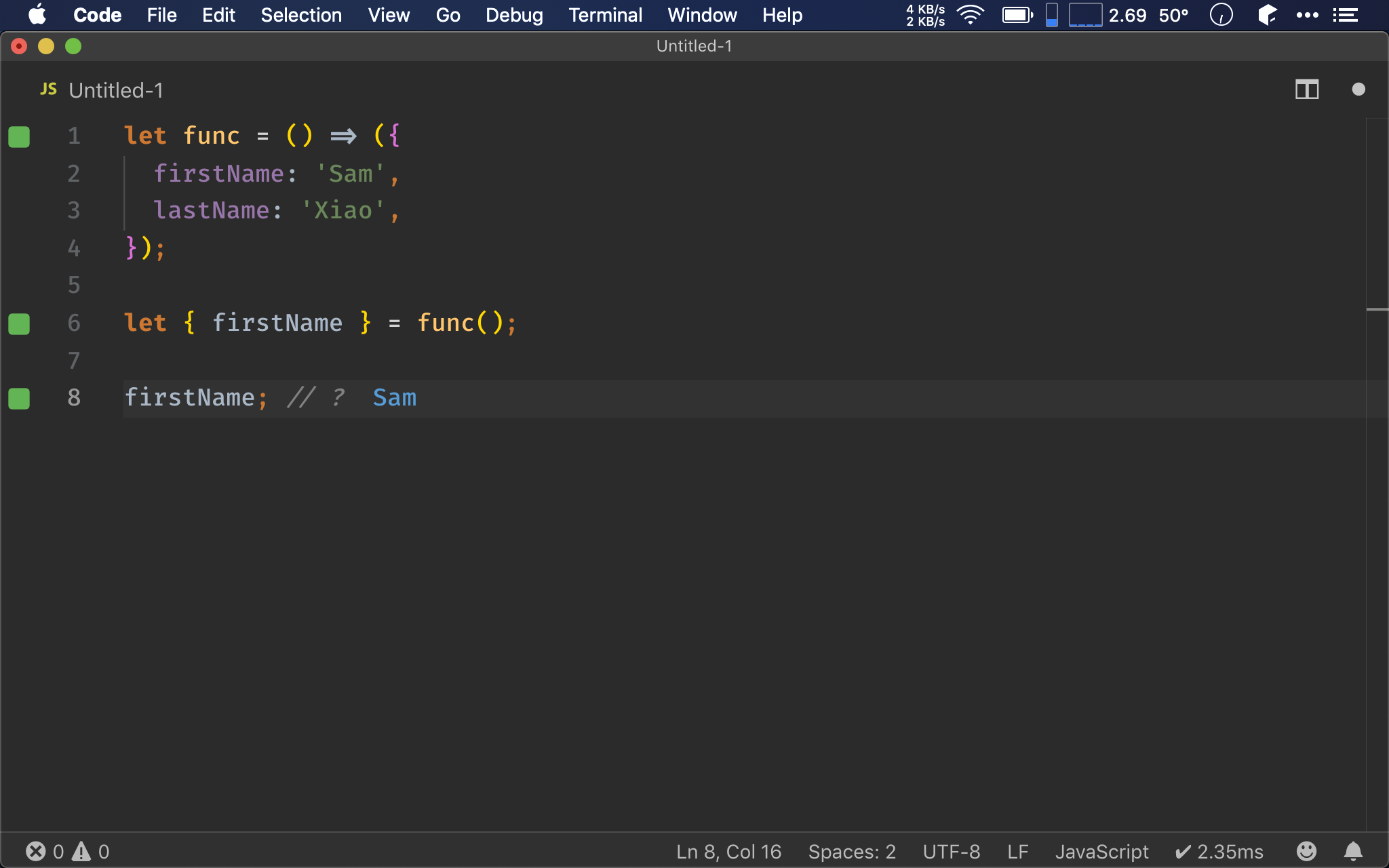Open the feedback smiley icon
Viewport: 1389px width, 868px height.
click(1306, 851)
